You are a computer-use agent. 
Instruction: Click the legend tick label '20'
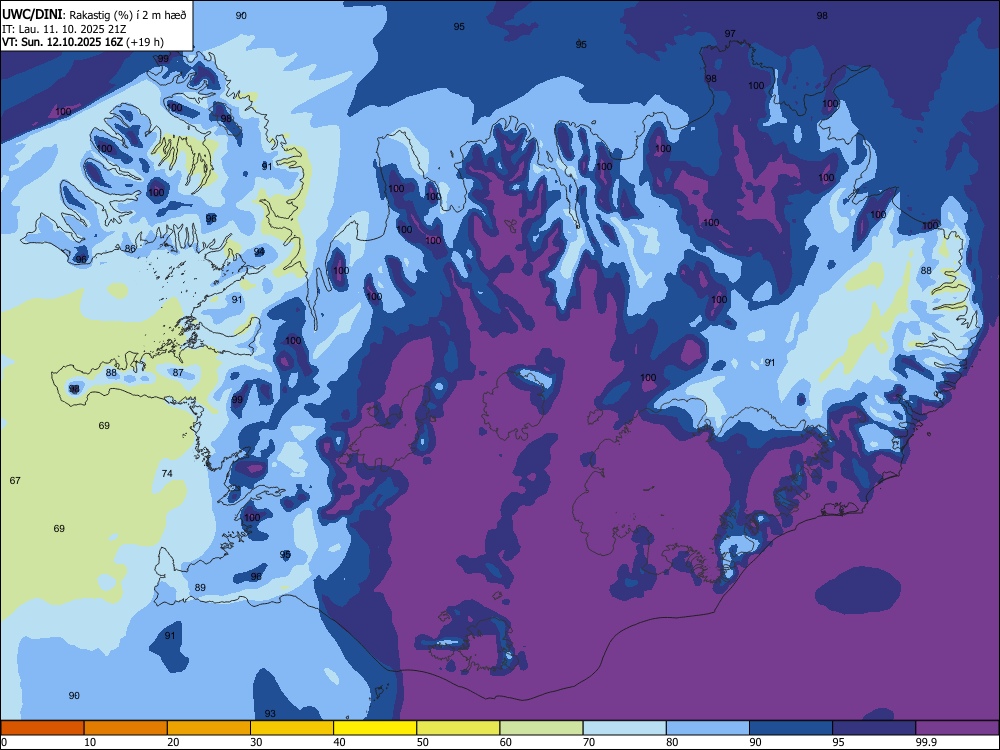173,742
